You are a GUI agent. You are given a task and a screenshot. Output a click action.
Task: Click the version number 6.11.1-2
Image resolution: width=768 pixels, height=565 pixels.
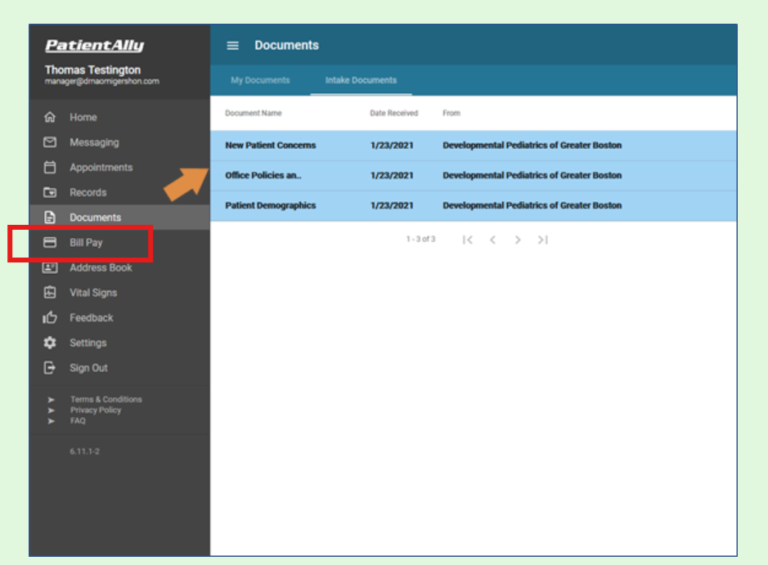tap(84, 451)
